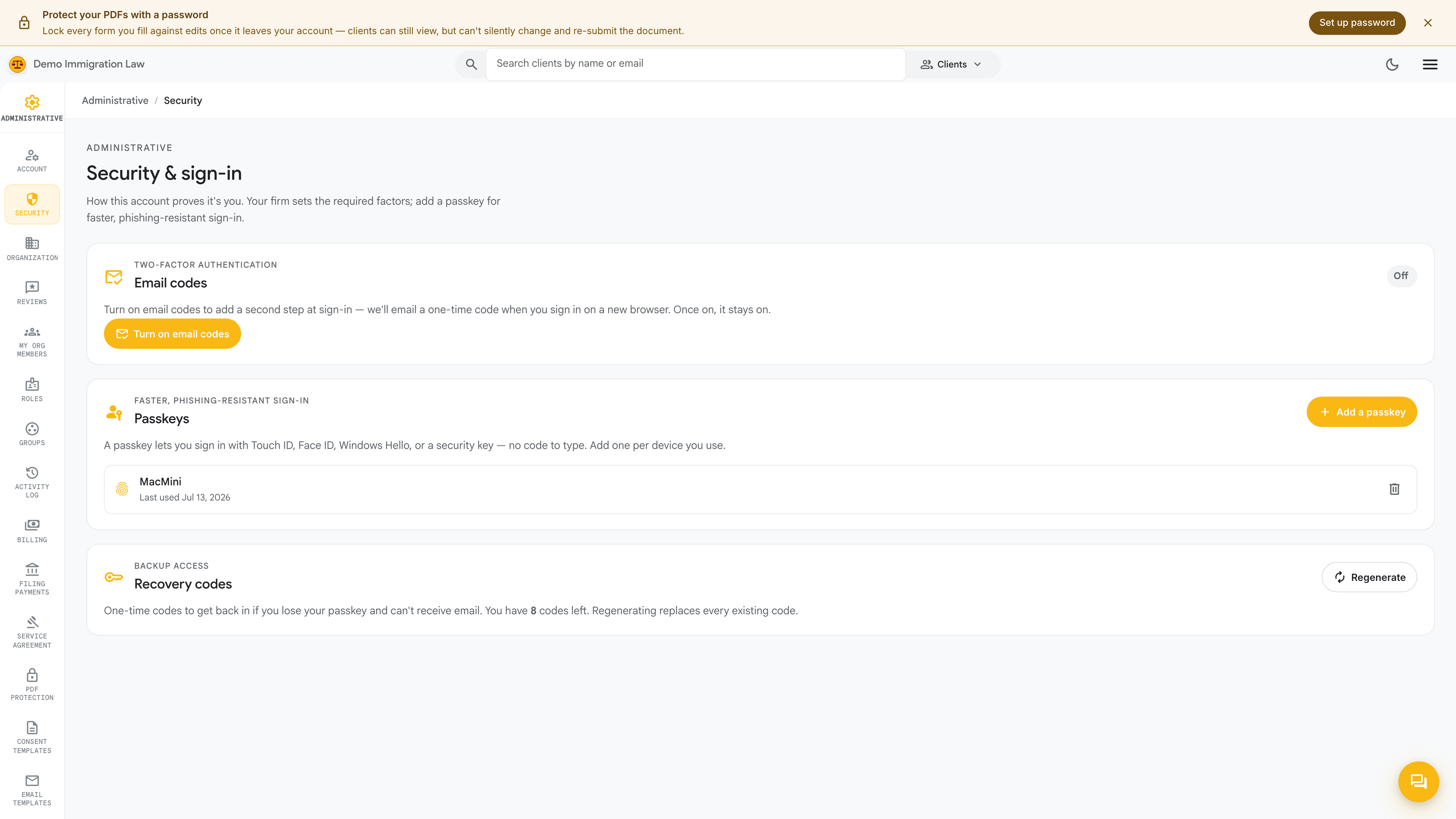
Task: Open Roles in the sidebar menu
Action: pos(32,390)
